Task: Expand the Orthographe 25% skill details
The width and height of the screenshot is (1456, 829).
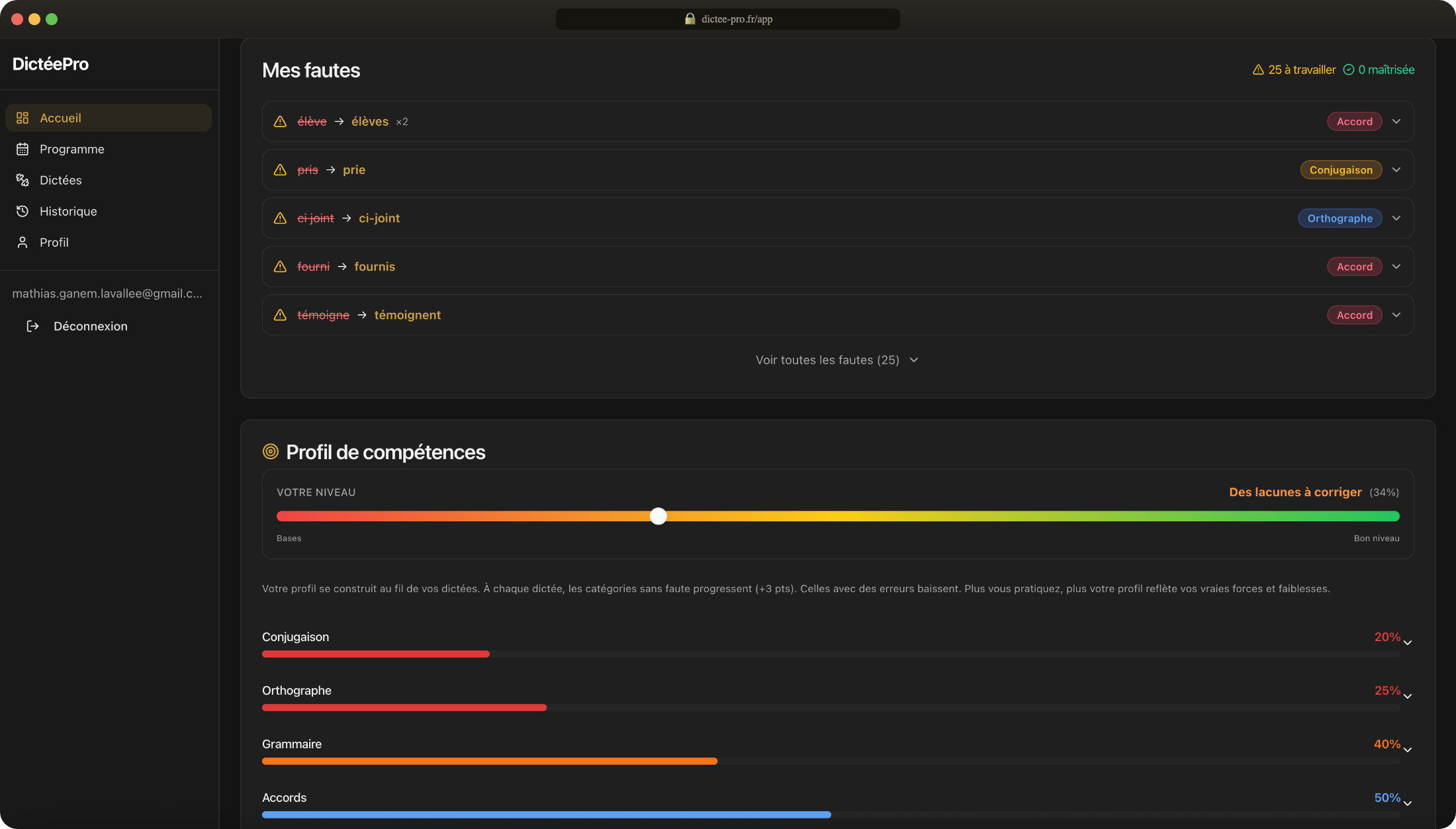Action: [x=1408, y=696]
